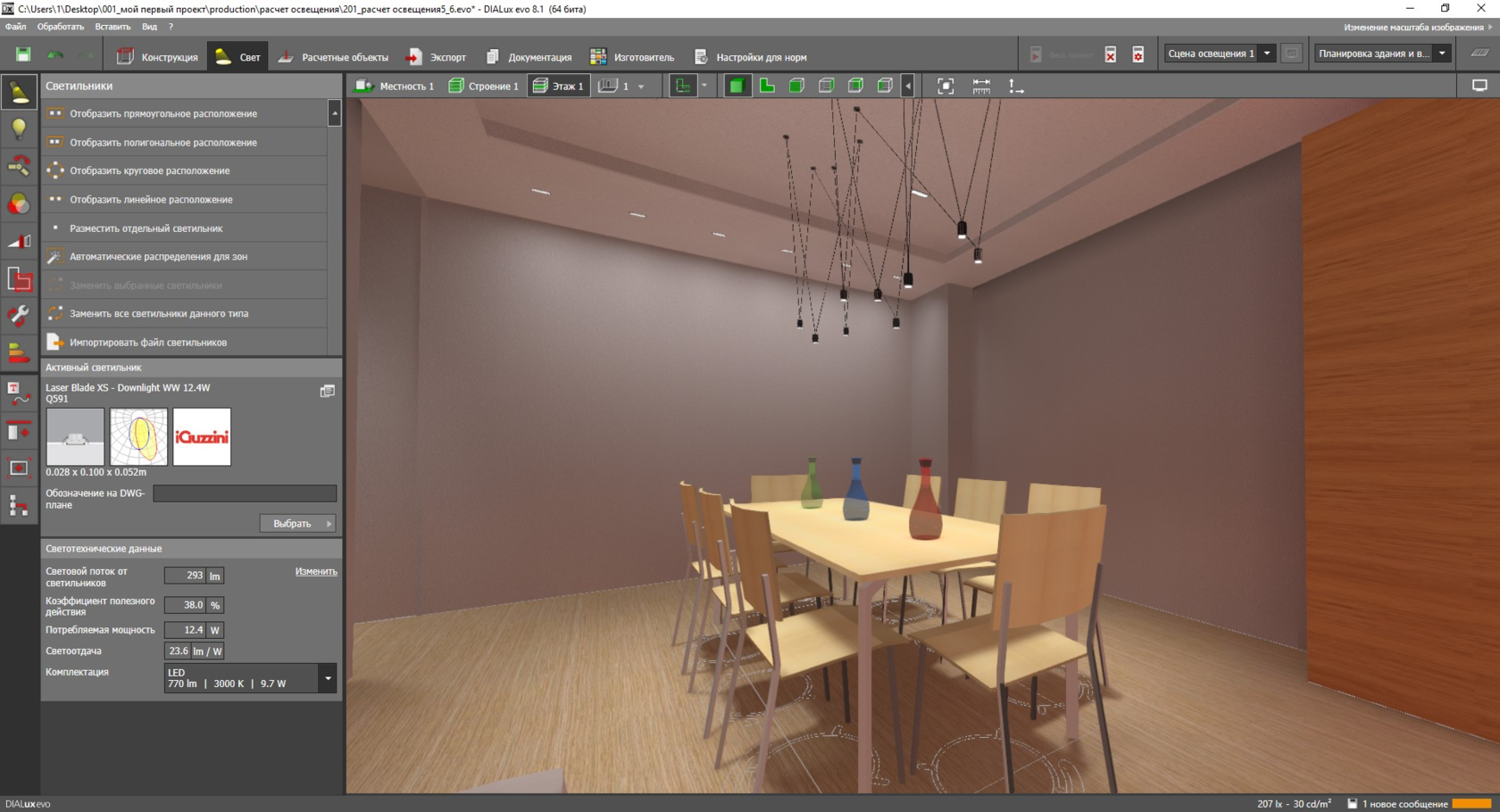1500x812 pixels.
Task: Open the color filters sidebar tool
Action: pyautogui.click(x=19, y=204)
